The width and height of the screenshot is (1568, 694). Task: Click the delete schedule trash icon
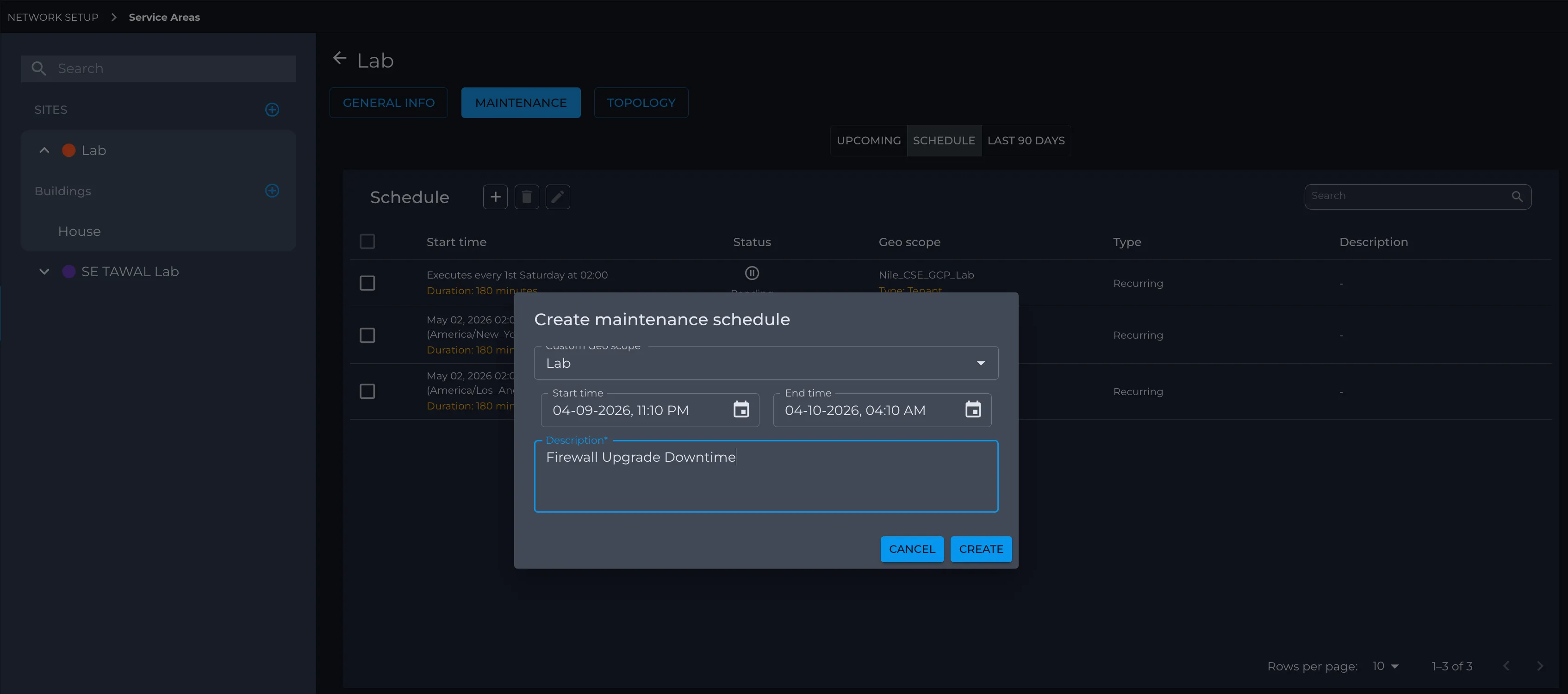527,197
